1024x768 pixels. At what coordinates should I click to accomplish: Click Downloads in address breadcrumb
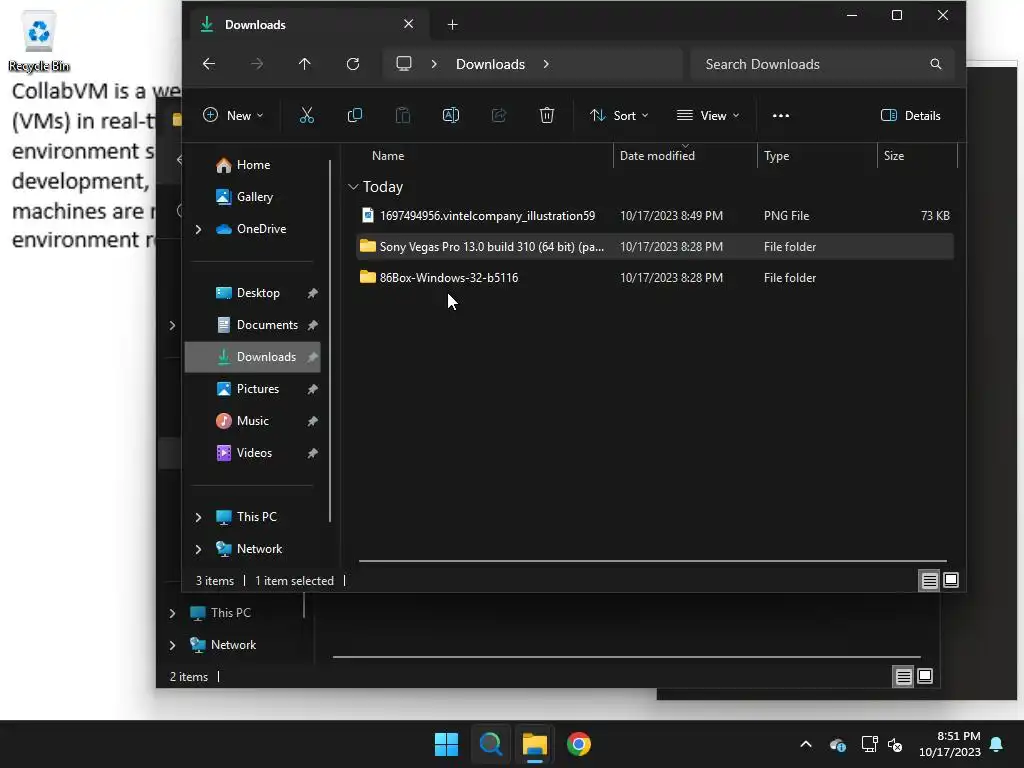(490, 64)
